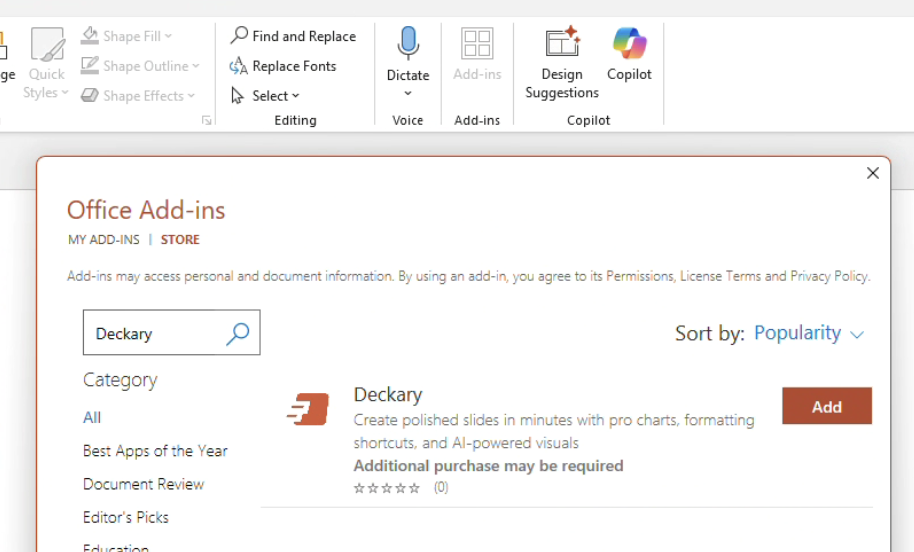
Task: Switch to the MY ADD-INS tab
Action: [104, 240]
